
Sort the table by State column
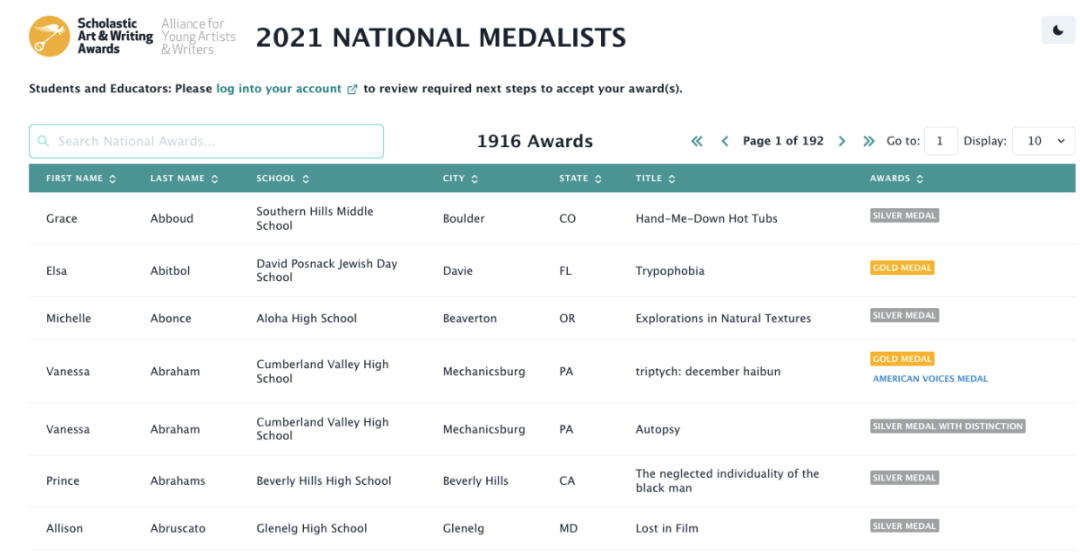[580, 179]
